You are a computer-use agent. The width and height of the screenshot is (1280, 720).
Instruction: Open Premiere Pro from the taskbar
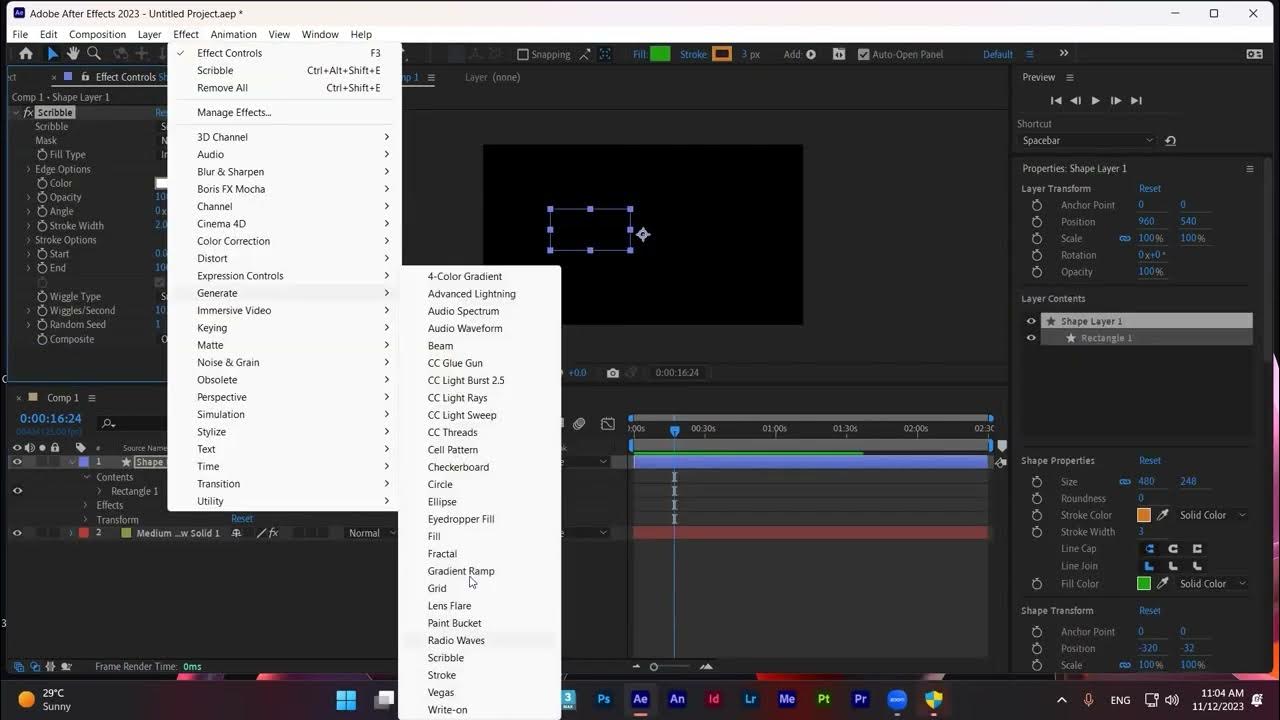[860, 699]
